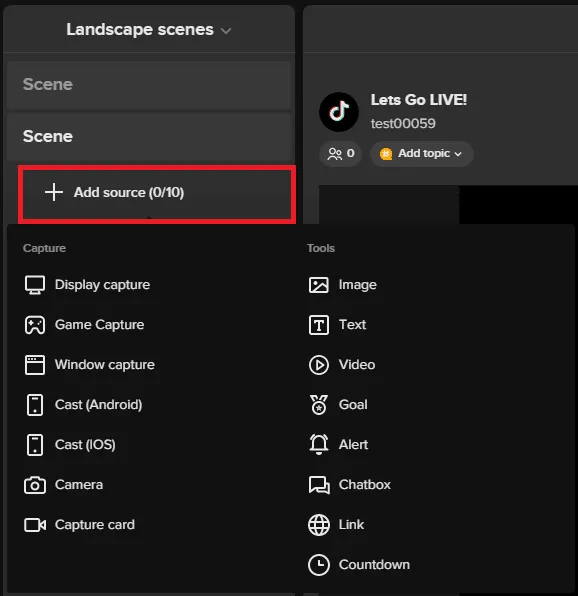Click the Lets Go LIVE! title
This screenshot has height=596, width=578.
tap(418, 100)
